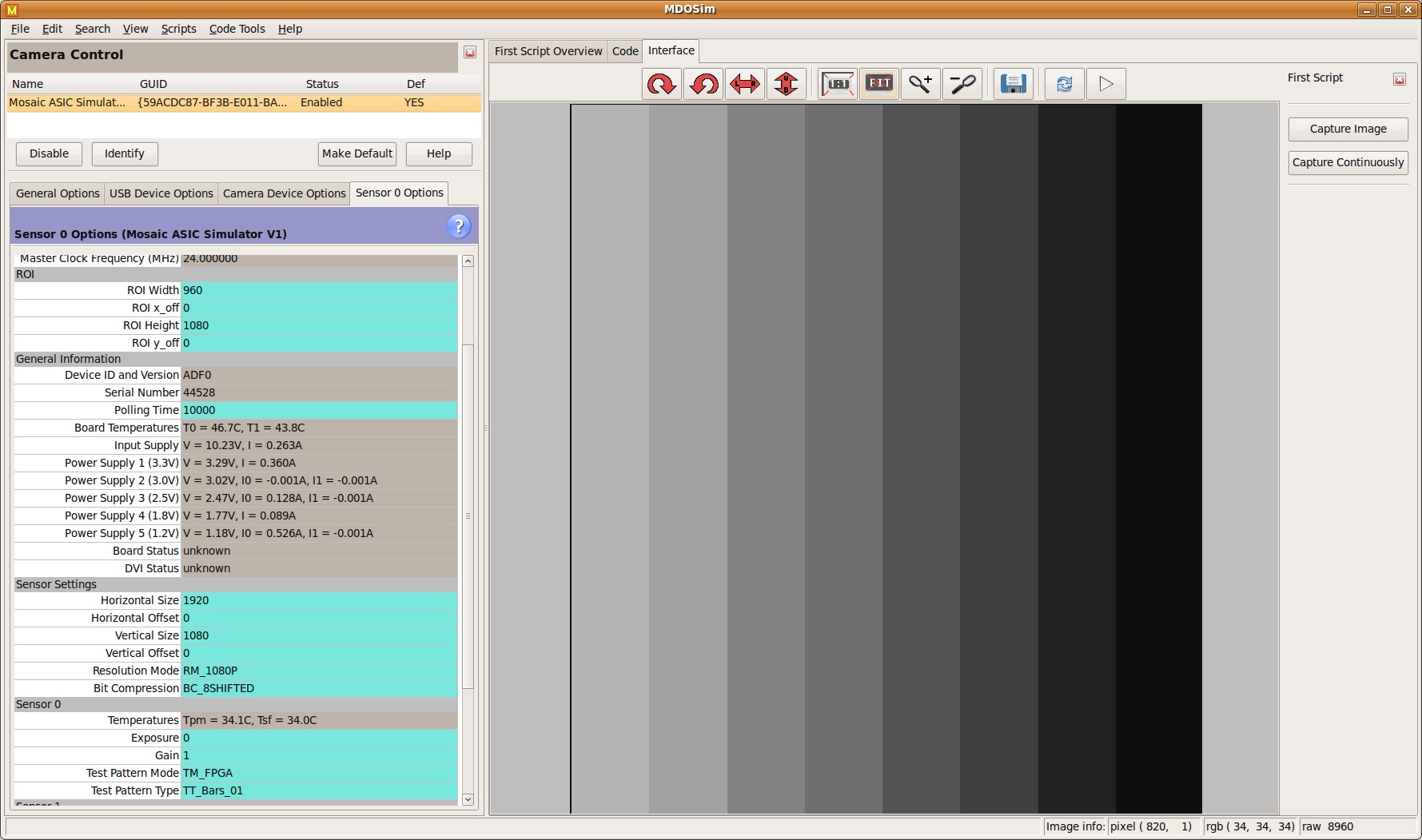1422x840 pixels.
Task: Click the camera Help button
Action: (439, 153)
